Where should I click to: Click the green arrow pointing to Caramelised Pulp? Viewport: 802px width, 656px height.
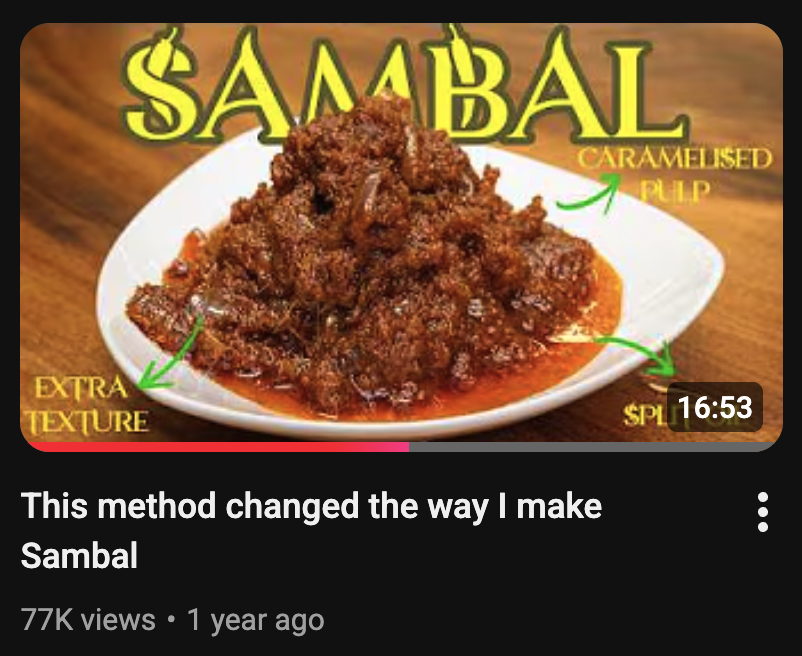tap(588, 191)
